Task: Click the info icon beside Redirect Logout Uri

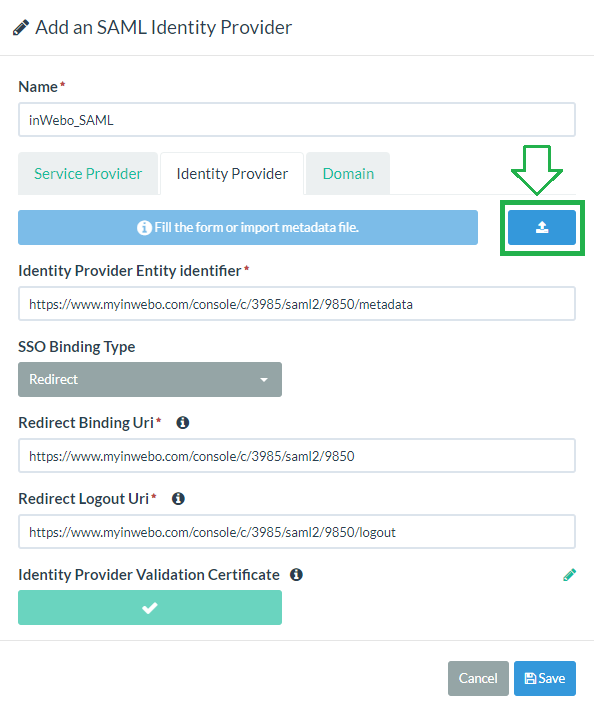Action: tap(178, 499)
